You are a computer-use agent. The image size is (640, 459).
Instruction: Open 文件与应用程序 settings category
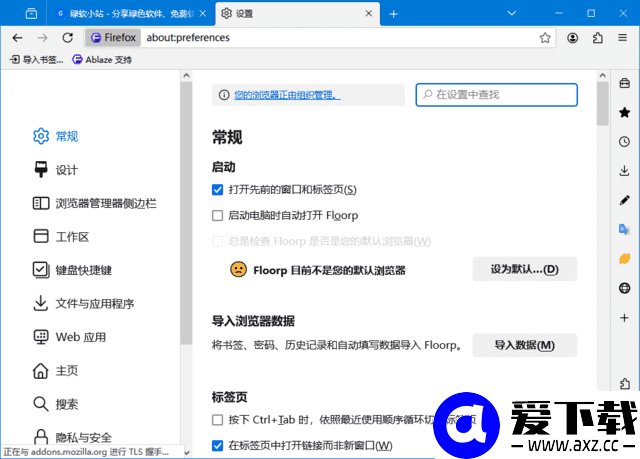click(83, 304)
